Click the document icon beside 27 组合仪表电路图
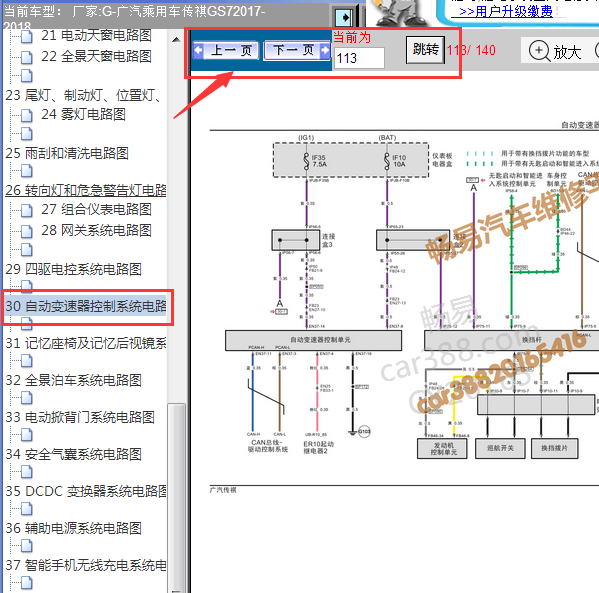This screenshot has width=599, height=593. point(26,210)
